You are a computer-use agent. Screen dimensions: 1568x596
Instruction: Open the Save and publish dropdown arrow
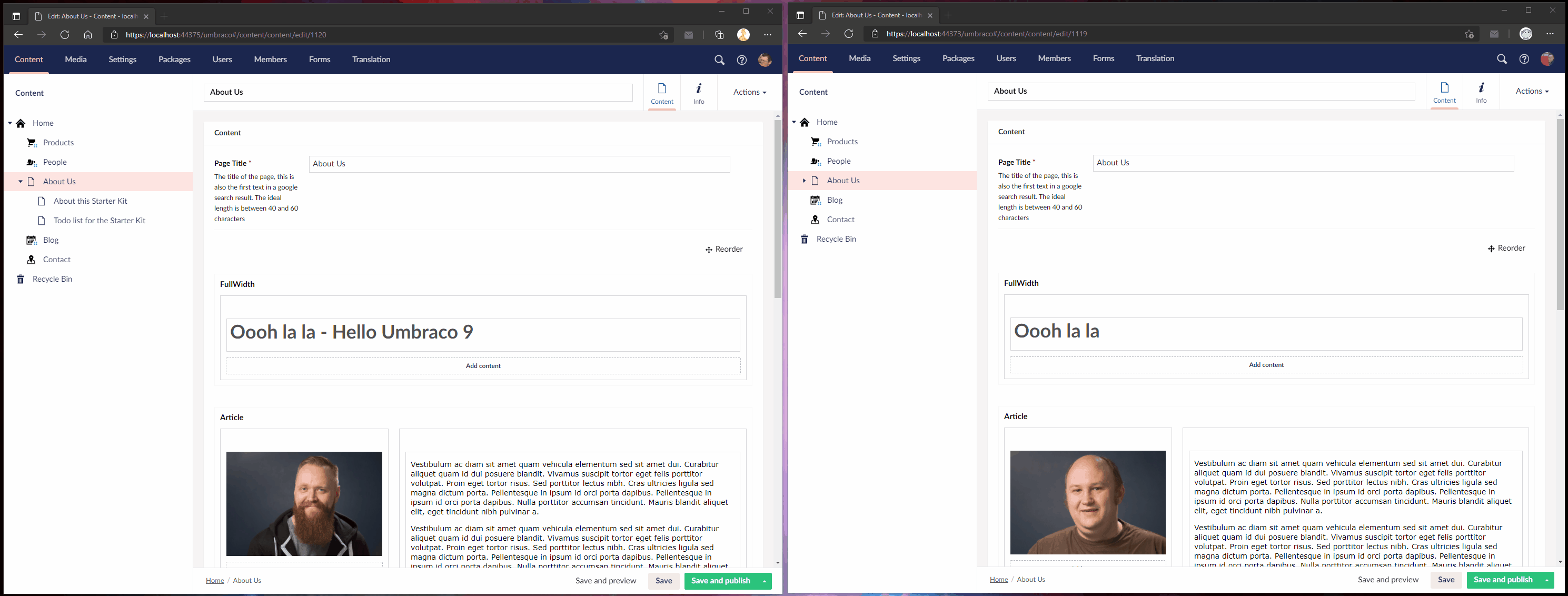coord(763,581)
